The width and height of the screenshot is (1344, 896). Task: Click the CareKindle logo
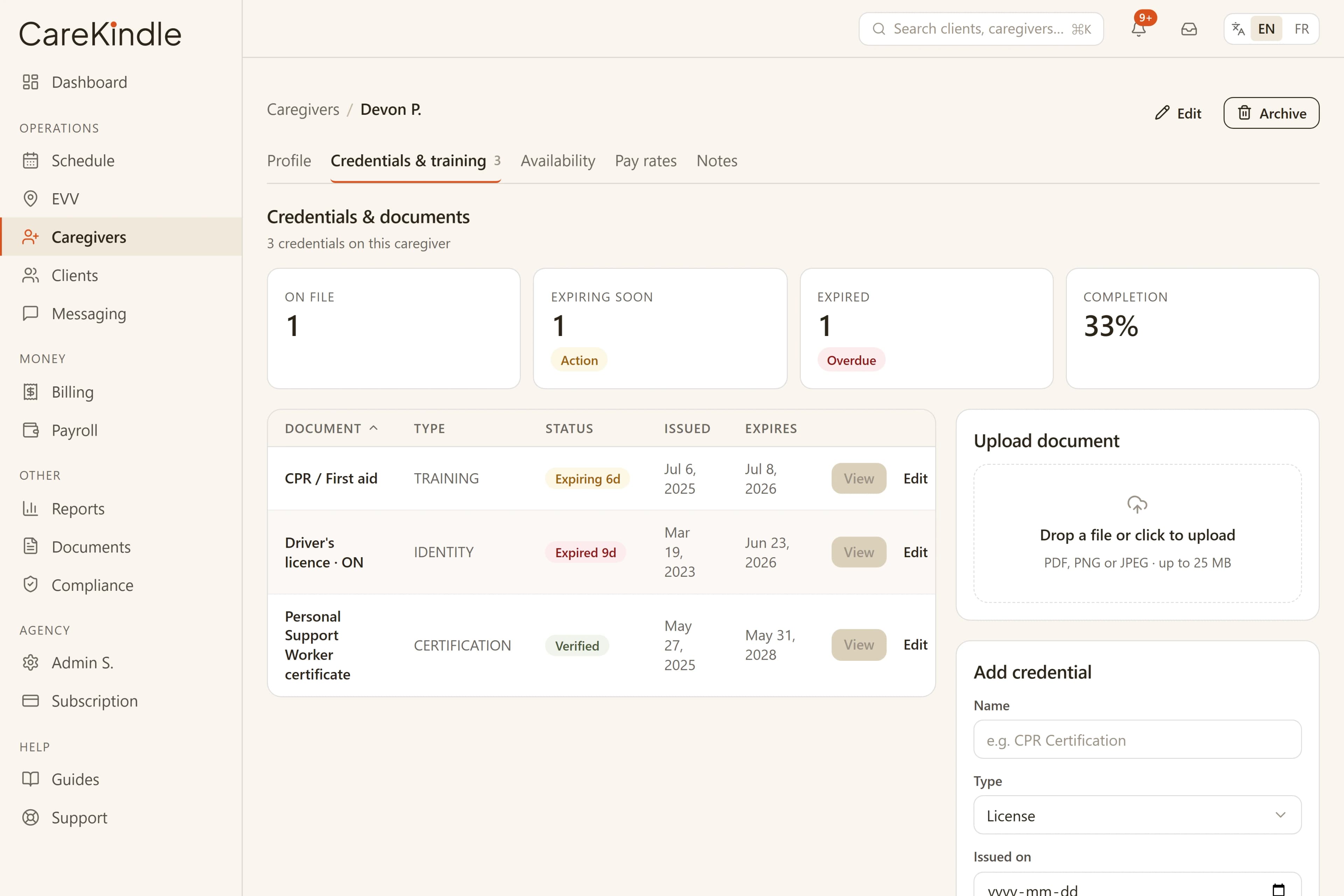100,34
